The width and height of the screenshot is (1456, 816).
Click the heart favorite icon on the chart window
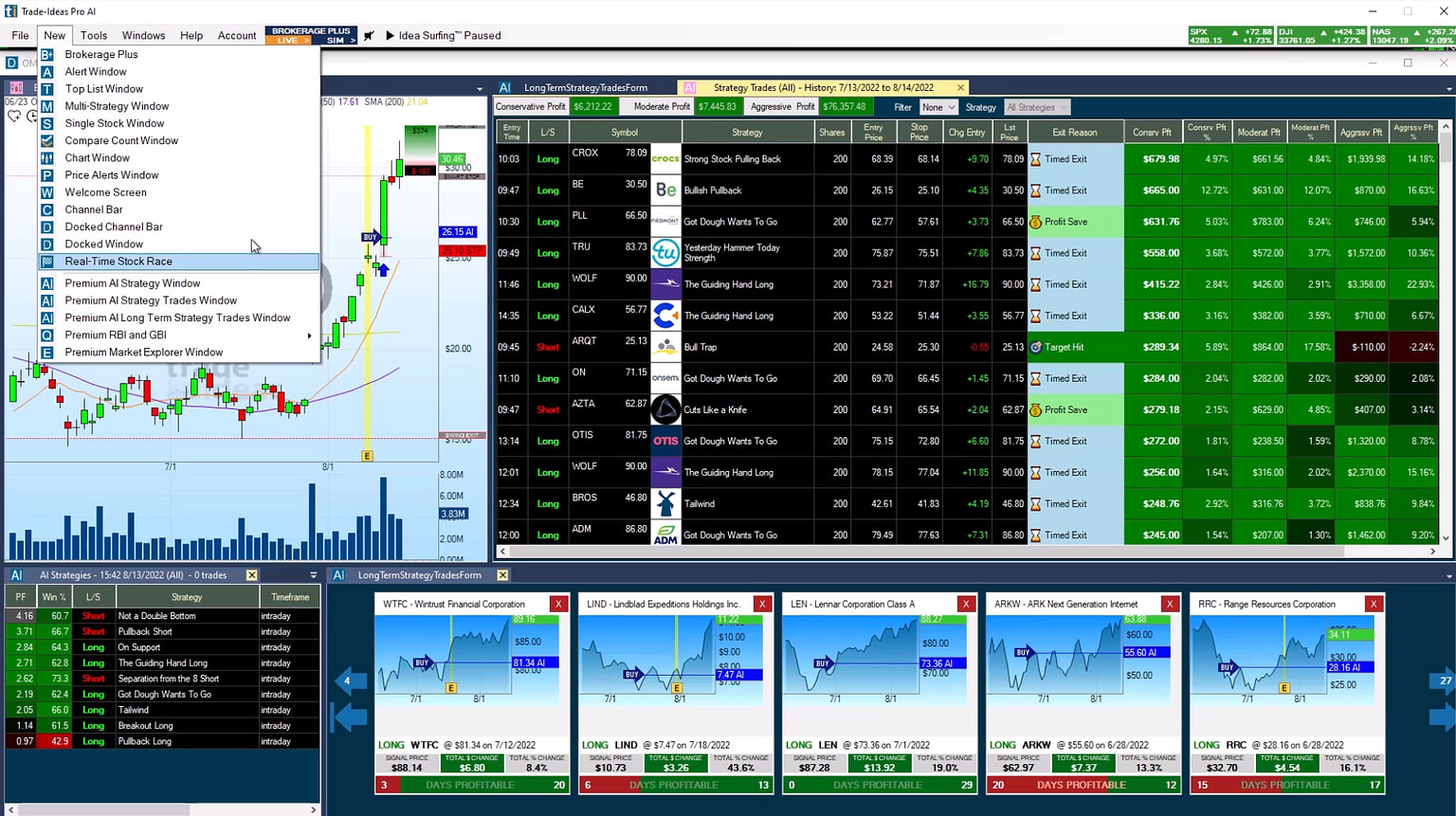point(13,116)
